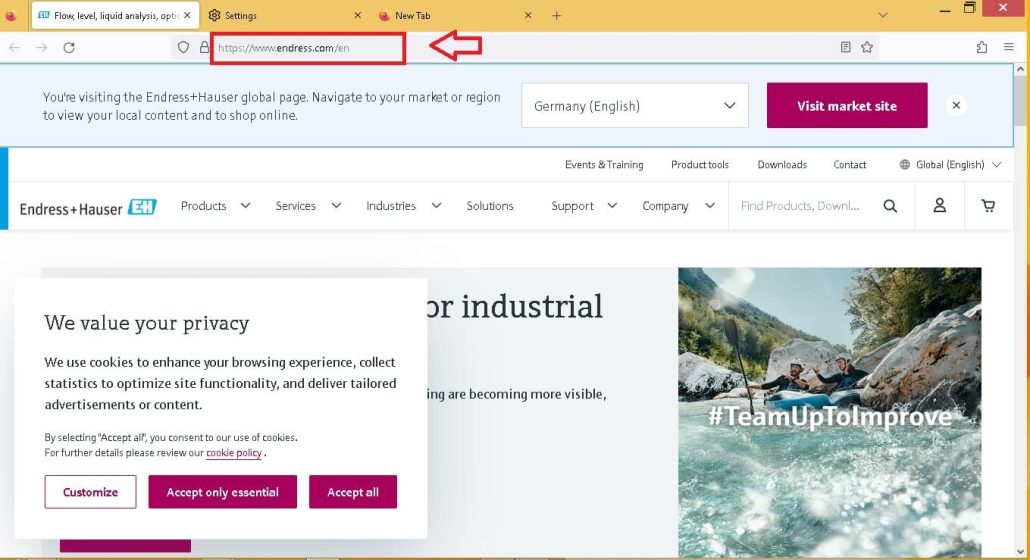Expand the Services menu

(308, 205)
